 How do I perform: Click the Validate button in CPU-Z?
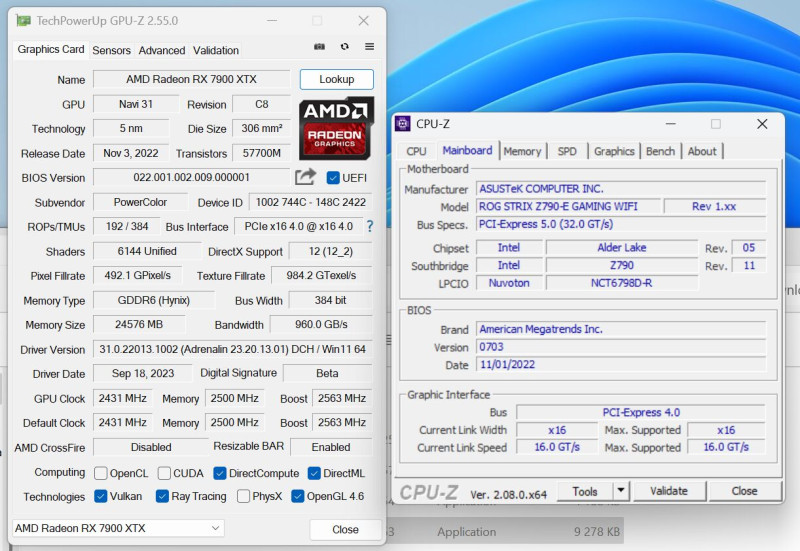click(669, 491)
